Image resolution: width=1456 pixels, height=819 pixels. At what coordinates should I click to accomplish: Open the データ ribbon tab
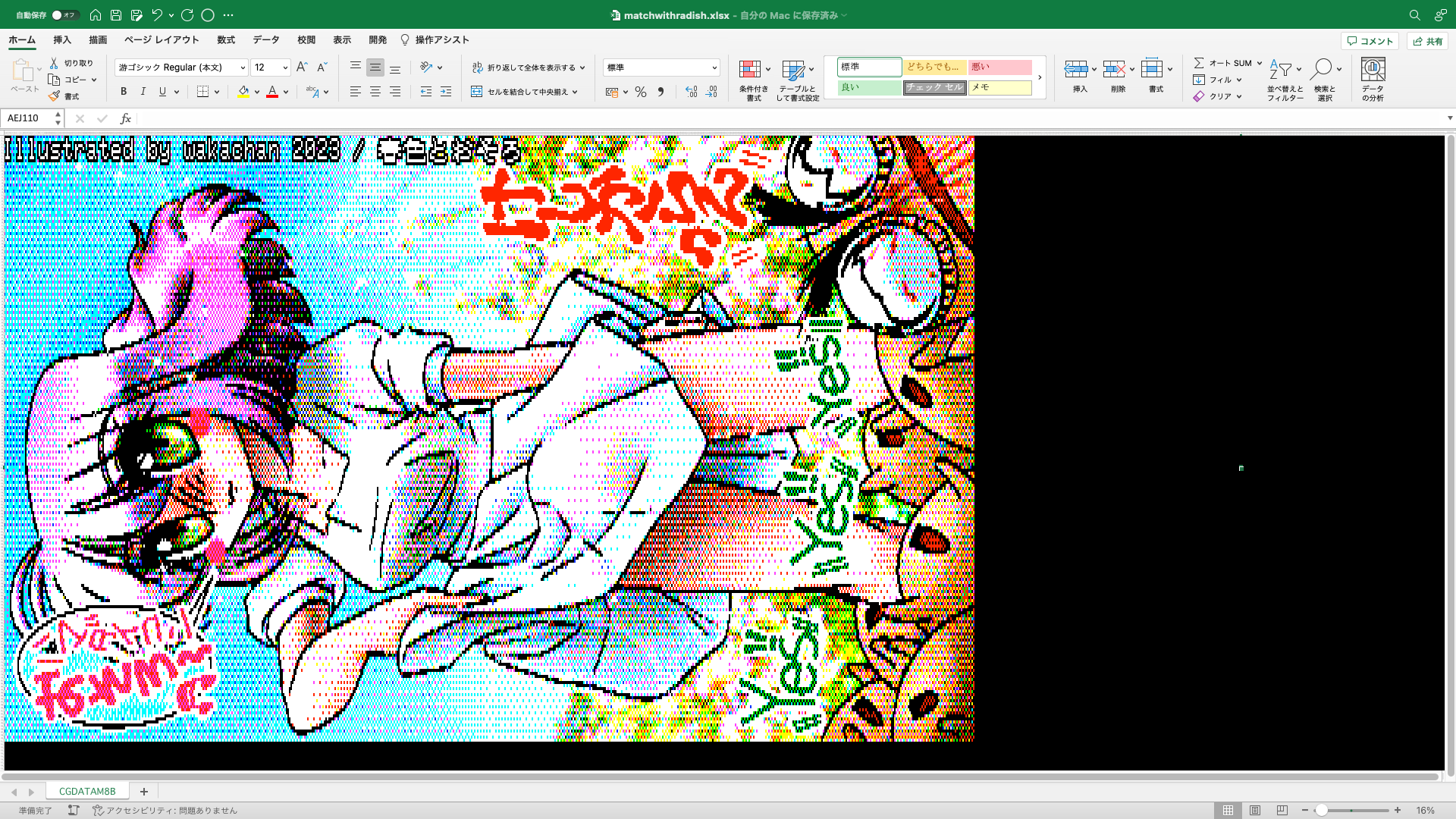click(x=266, y=40)
